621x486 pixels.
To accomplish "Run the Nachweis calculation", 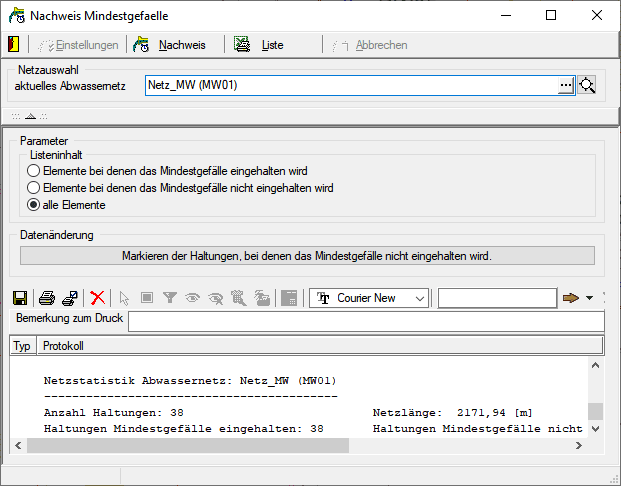I will click(170, 45).
